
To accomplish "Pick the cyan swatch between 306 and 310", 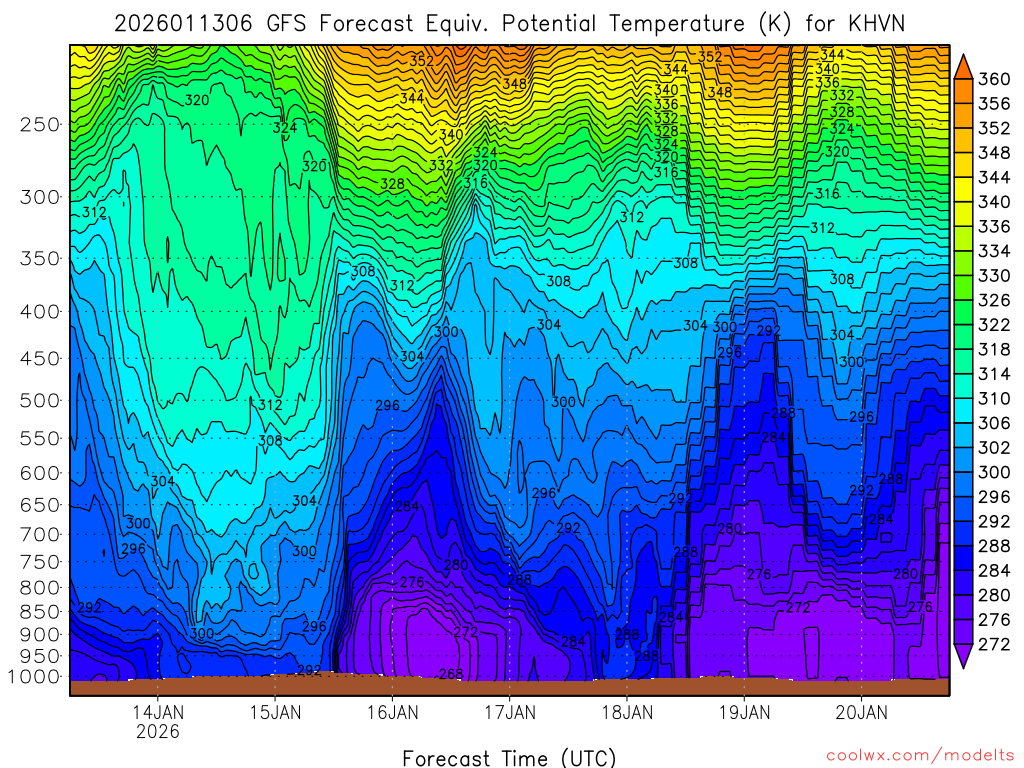I will click(963, 411).
